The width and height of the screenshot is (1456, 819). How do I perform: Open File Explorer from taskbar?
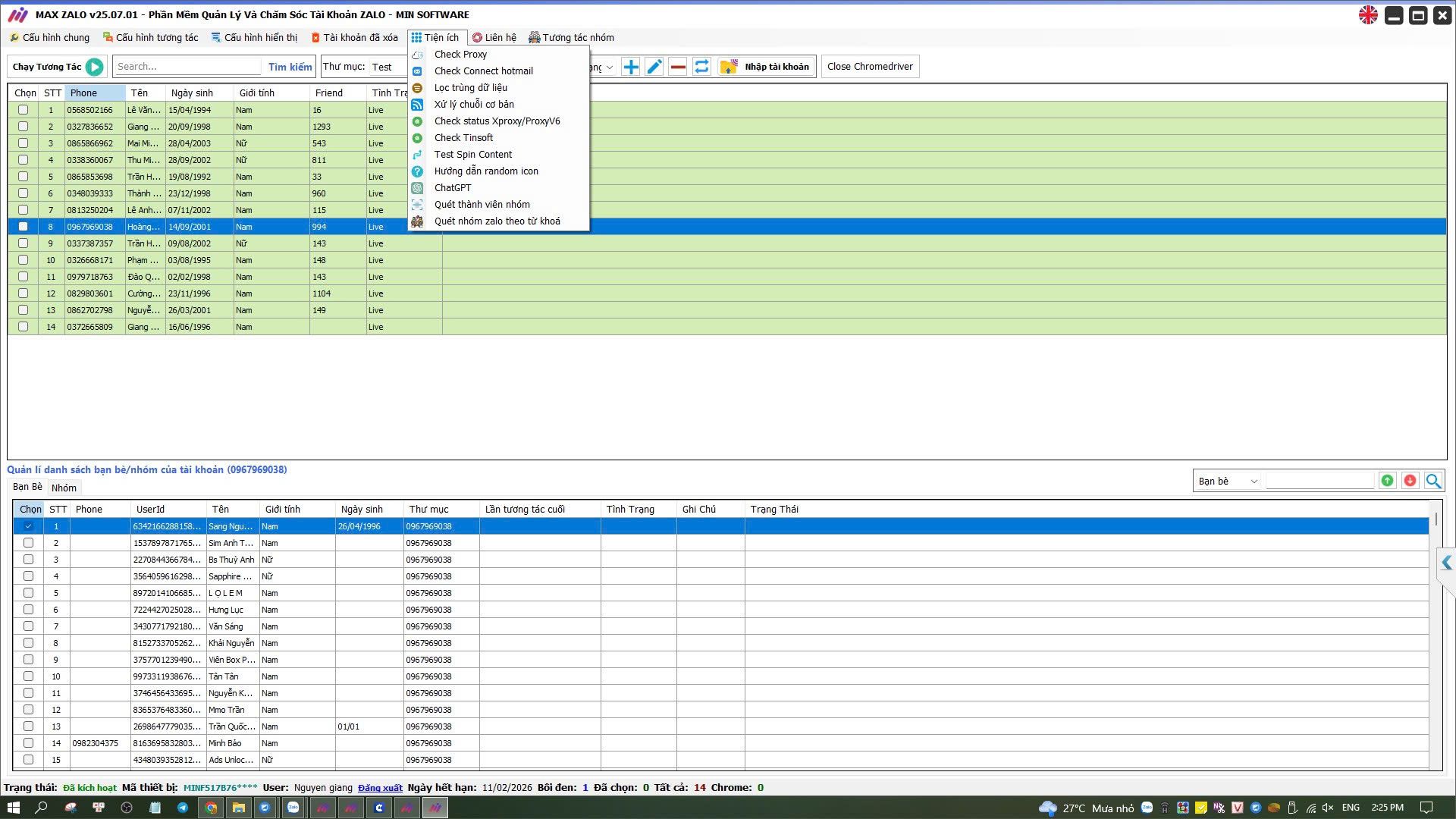click(x=238, y=808)
